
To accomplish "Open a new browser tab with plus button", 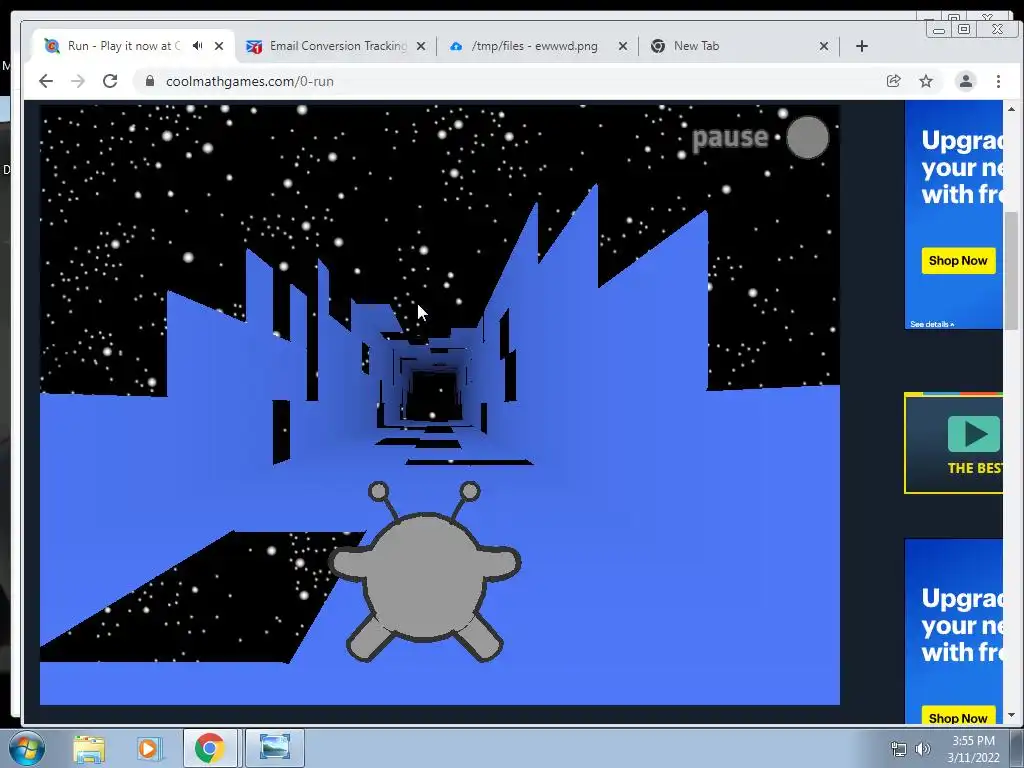I will tap(862, 46).
